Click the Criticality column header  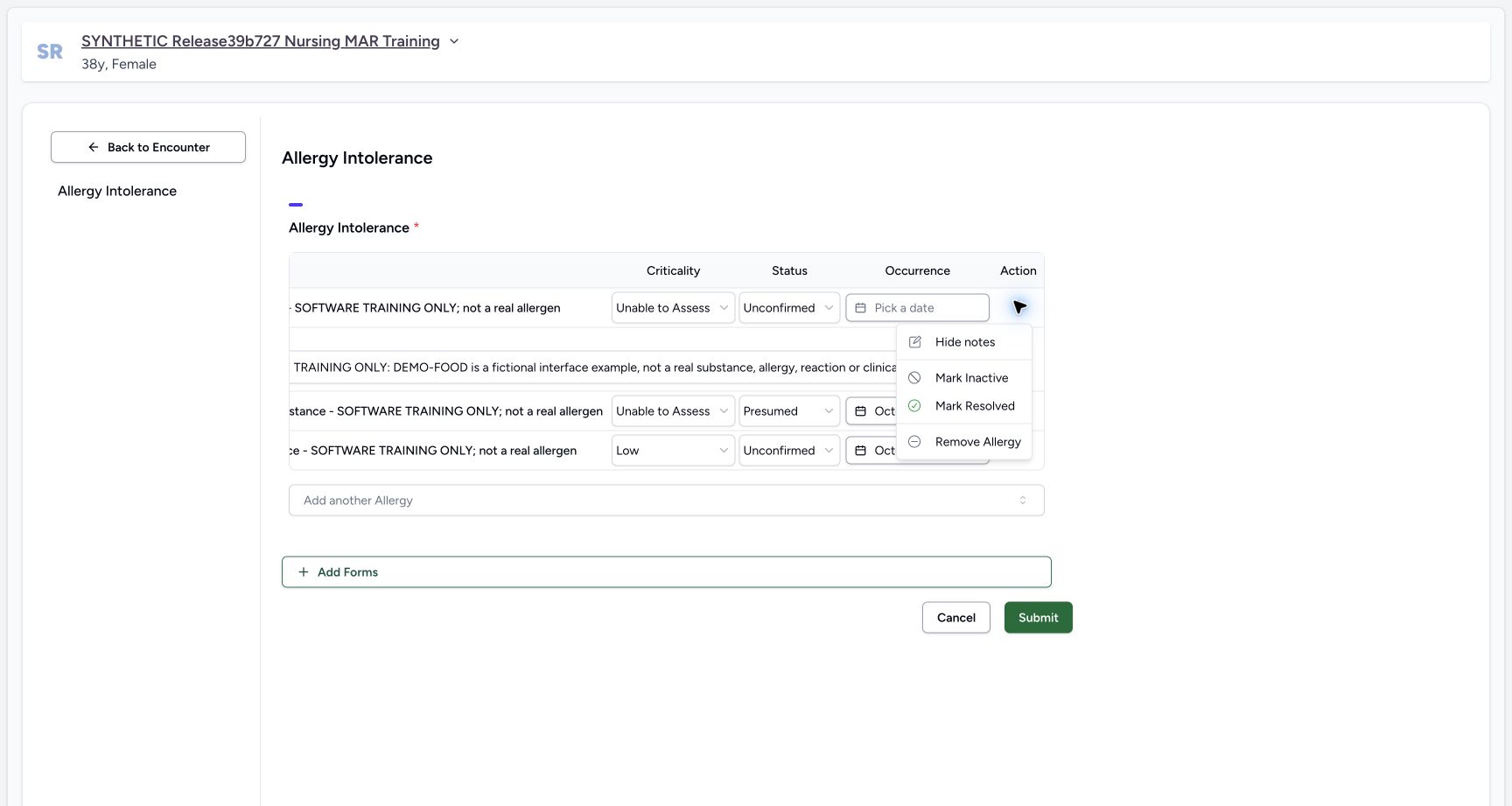[x=673, y=271]
